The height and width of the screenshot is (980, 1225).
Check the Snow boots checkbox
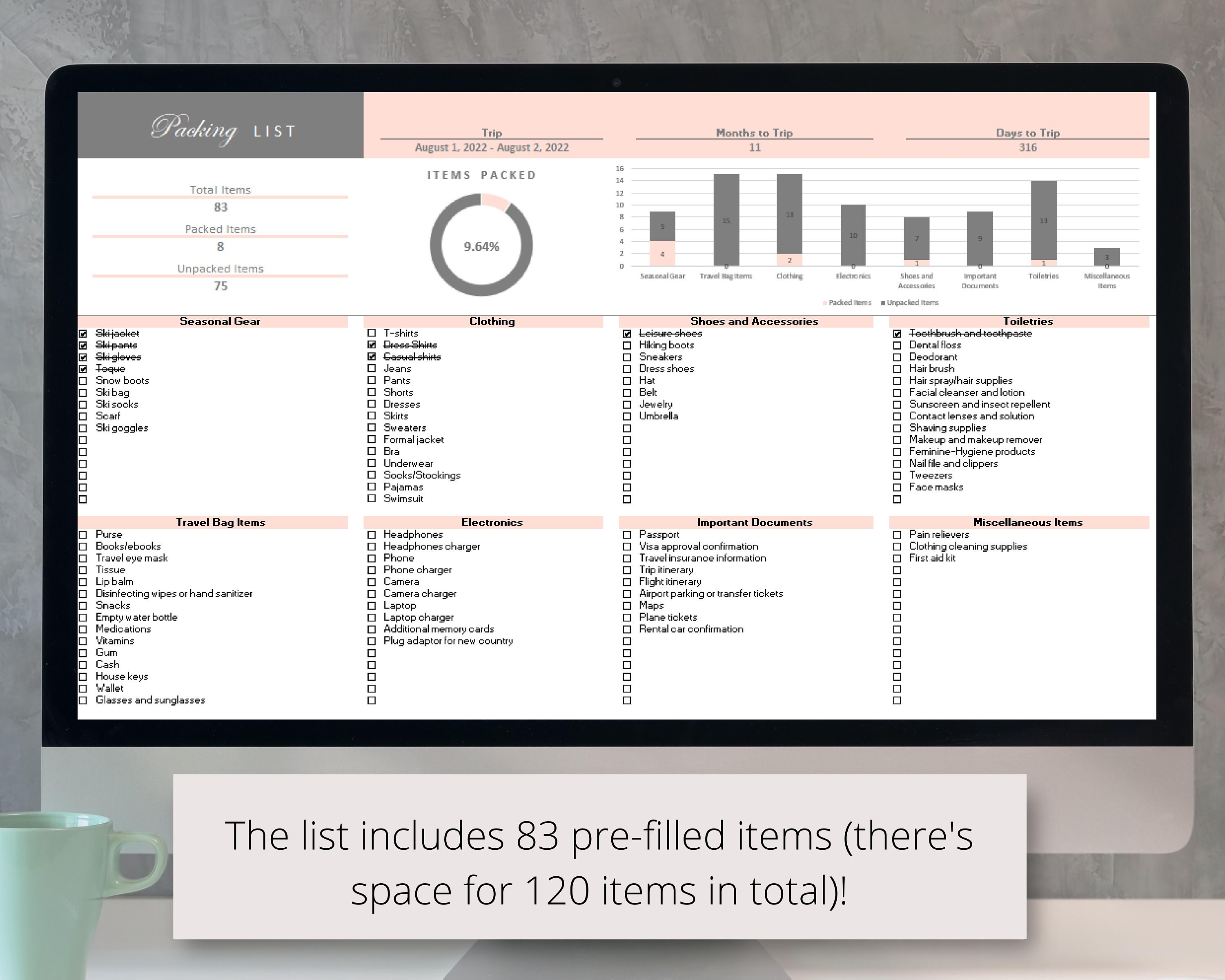(84, 381)
